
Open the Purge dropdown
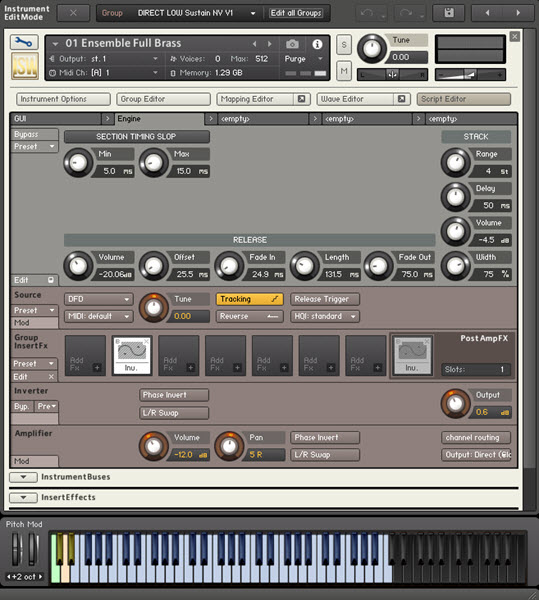click(x=304, y=59)
